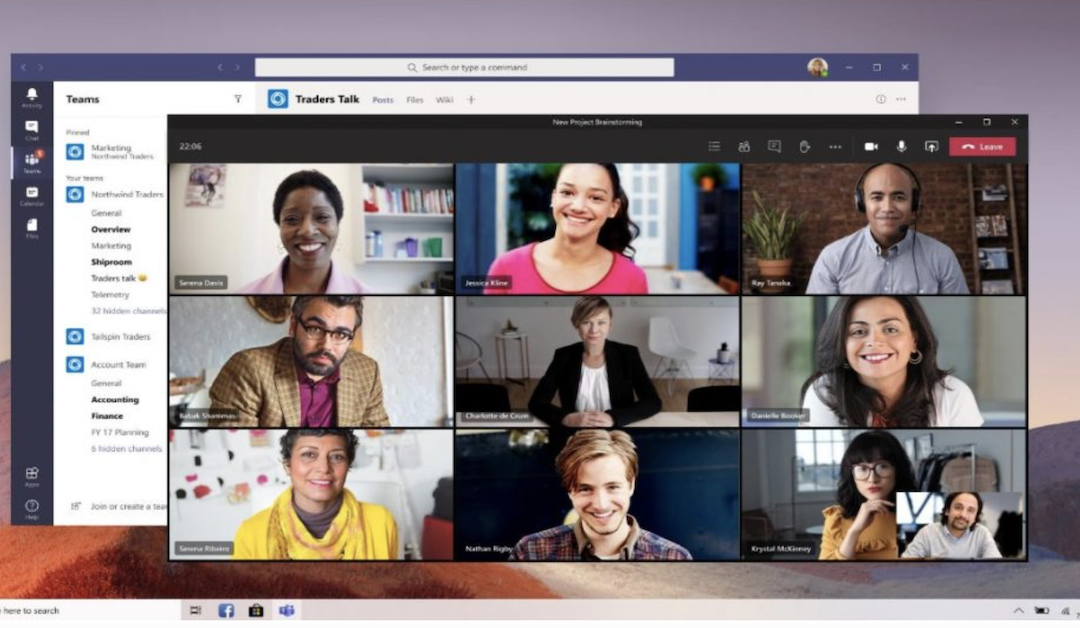1080x628 pixels.
Task: Open the More actions menu in the meeting
Action: click(x=835, y=146)
